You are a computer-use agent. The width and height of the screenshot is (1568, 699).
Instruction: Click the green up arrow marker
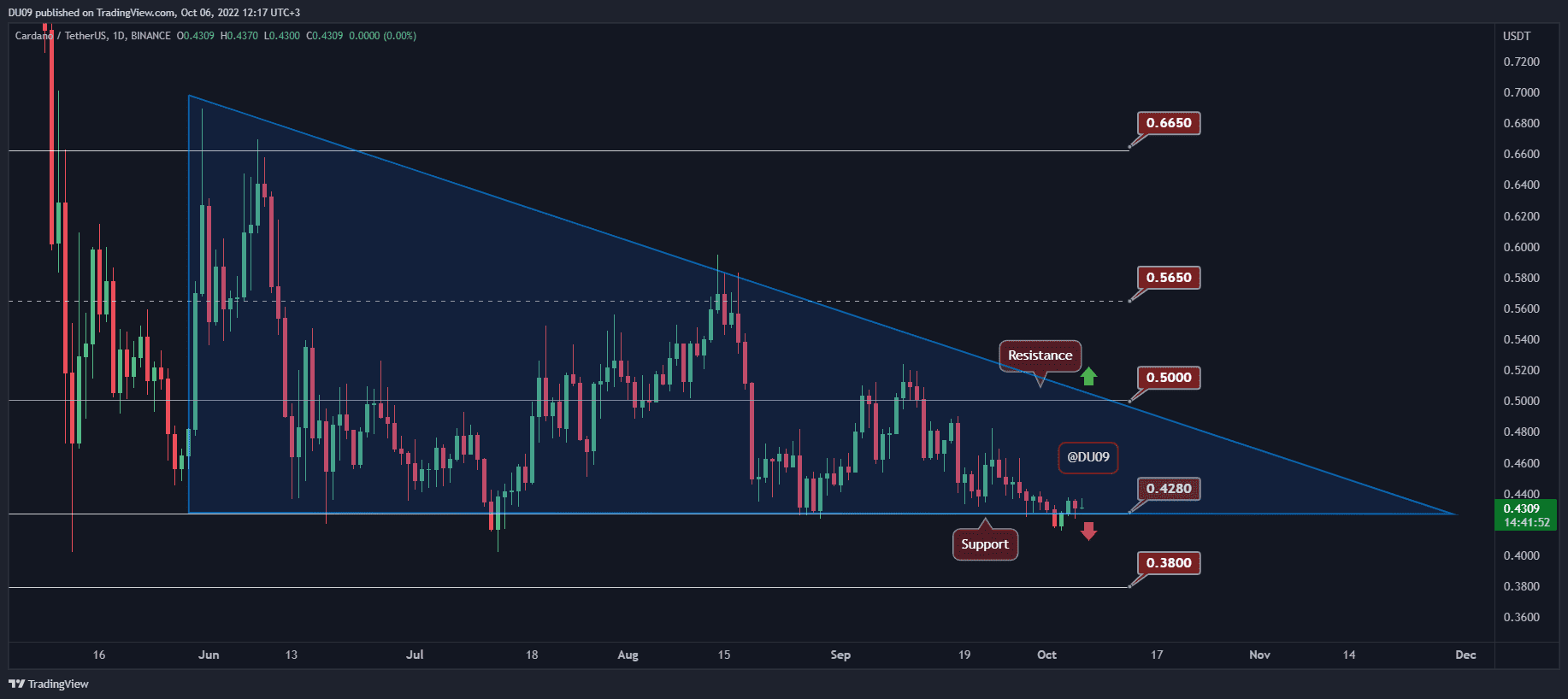[x=1088, y=376]
